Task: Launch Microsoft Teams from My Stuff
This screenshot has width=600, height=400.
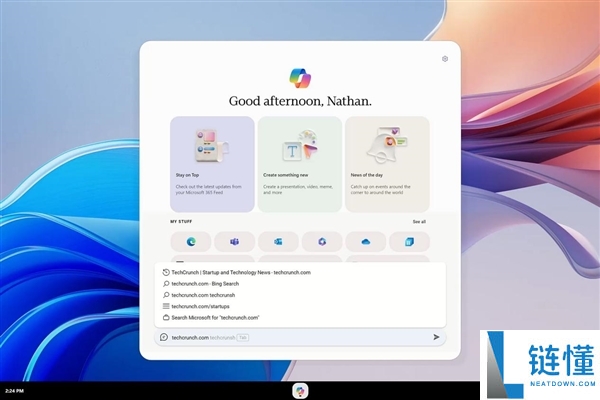Action: [235, 242]
